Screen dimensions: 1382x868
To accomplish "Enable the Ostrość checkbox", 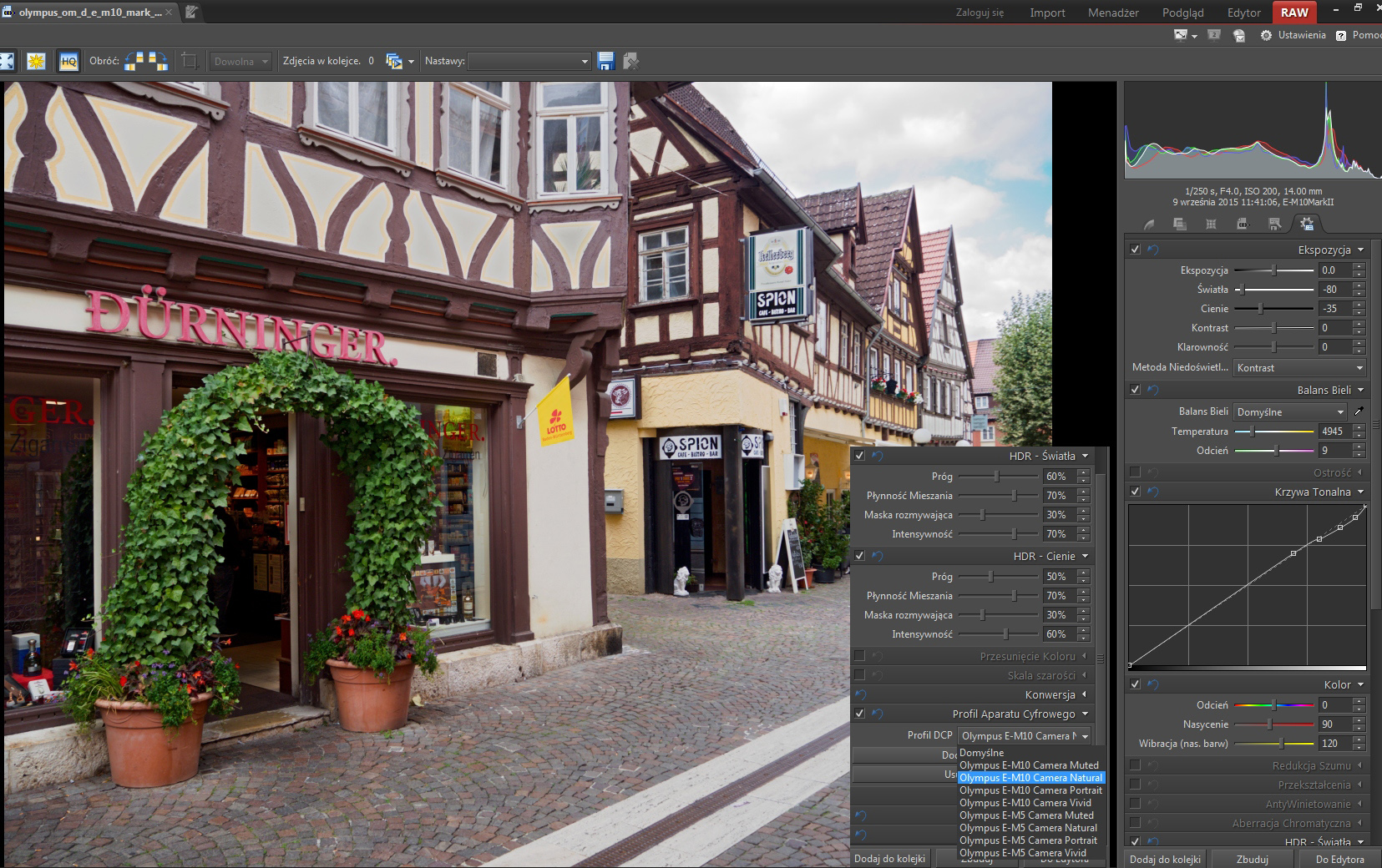I will pyautogui.click(x=1135, y=472).
